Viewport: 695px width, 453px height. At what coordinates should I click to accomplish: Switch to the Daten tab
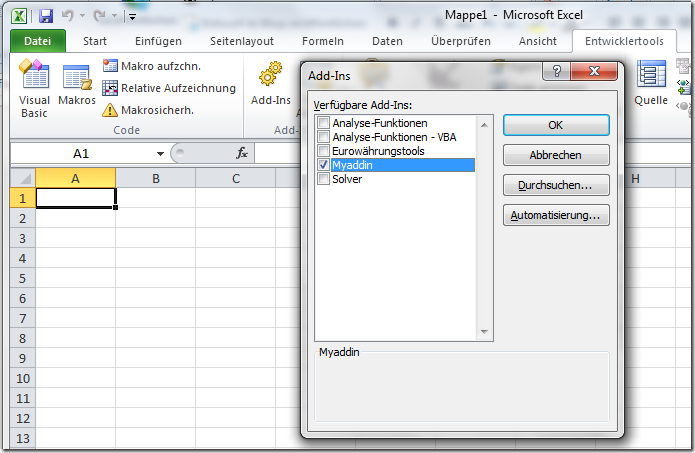click(x=387, y=41)
